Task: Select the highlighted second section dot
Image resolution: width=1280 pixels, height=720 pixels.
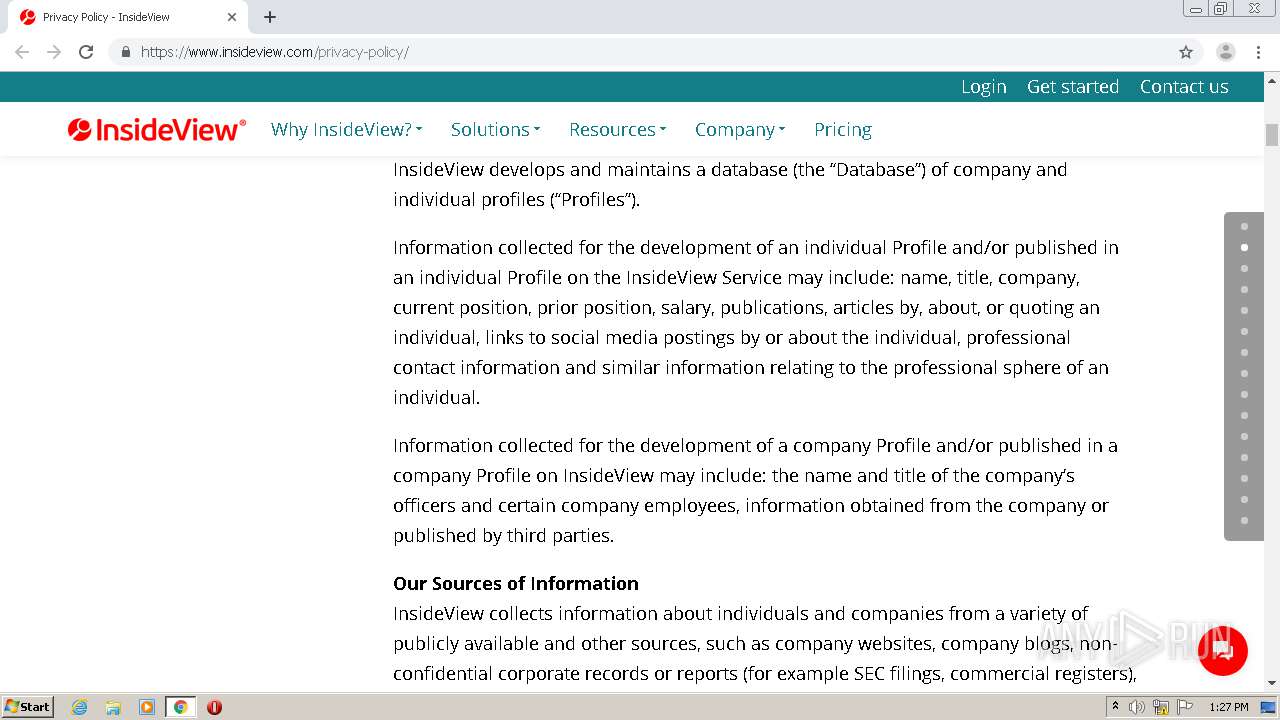Action: coord(1244,247)
